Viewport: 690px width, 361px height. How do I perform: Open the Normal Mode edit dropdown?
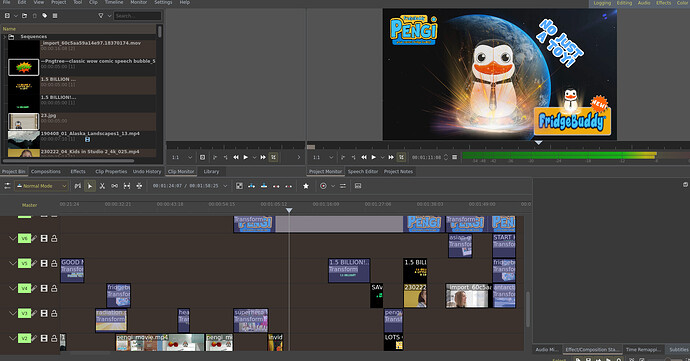coord(42,186)
